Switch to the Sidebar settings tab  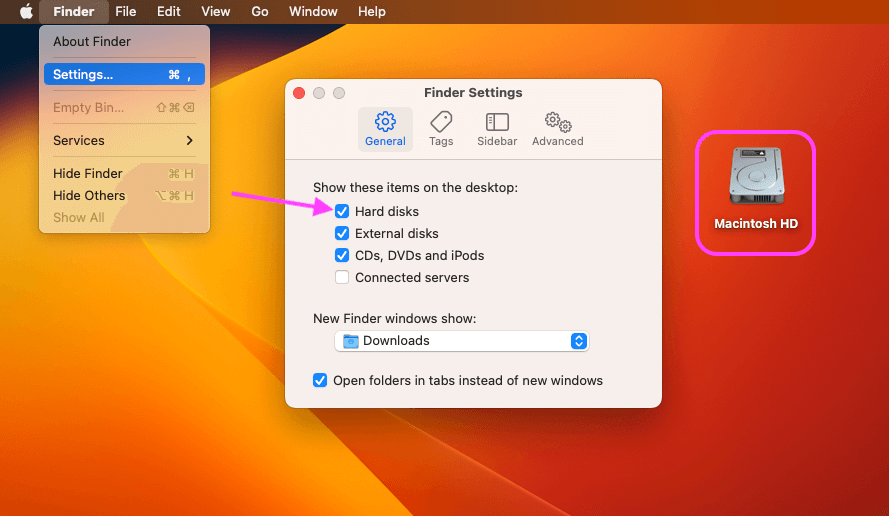point(497,129)
